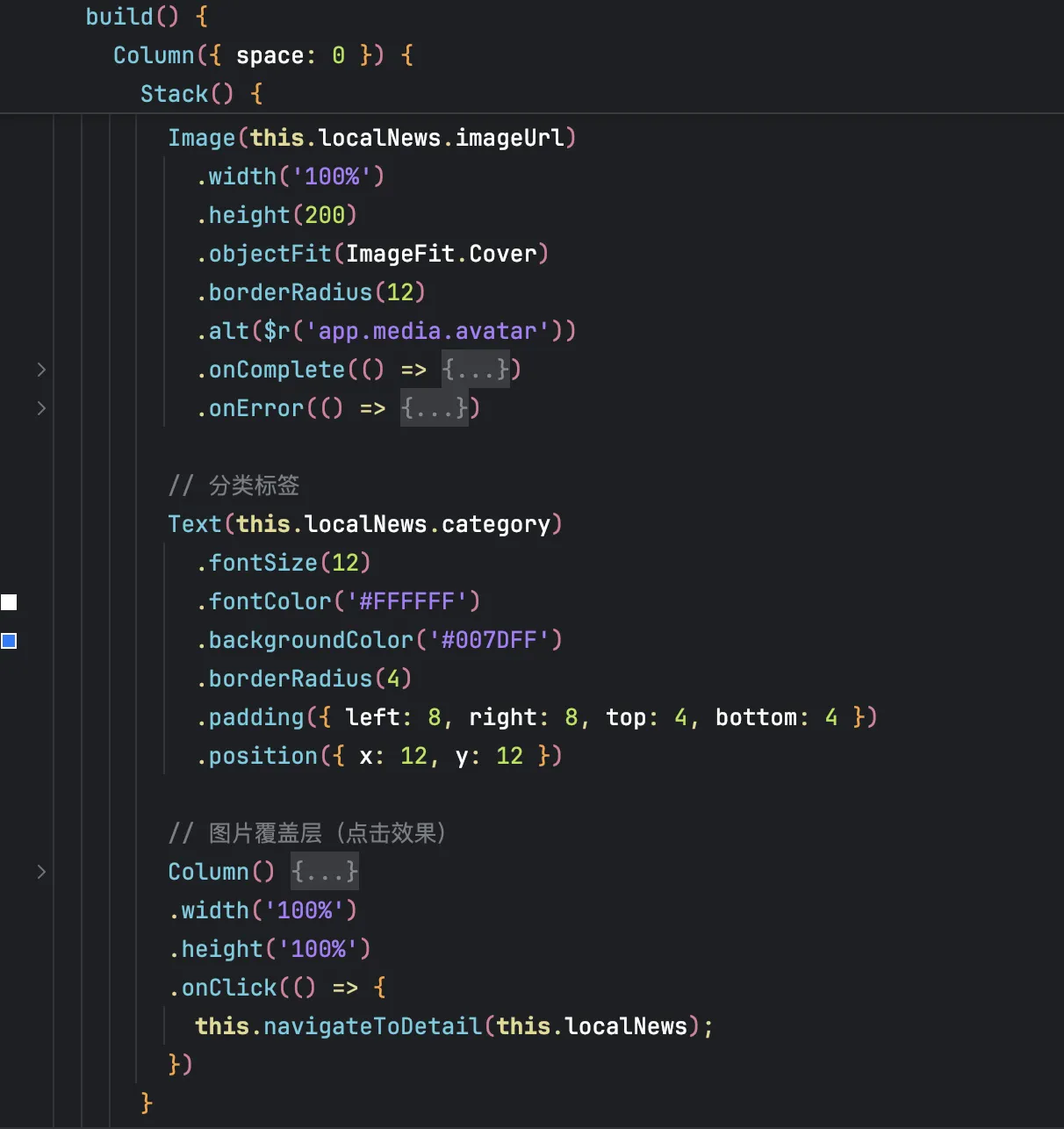
Task: Open blue #007DFF color swatch in gutter
Action: (9, 641)
